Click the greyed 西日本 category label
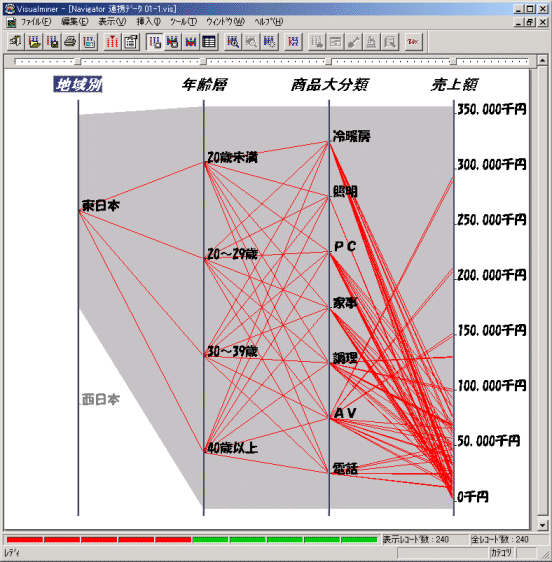Image resolution: width=552 pixels, height=562 pixels. (101, 399)
